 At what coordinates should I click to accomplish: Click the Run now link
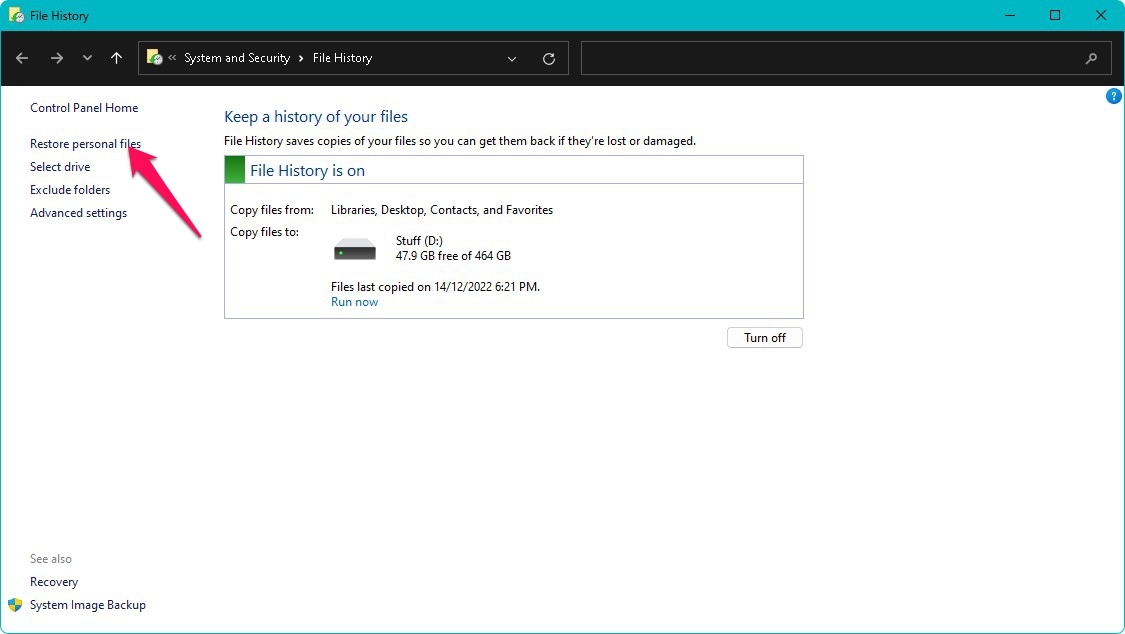354,302
